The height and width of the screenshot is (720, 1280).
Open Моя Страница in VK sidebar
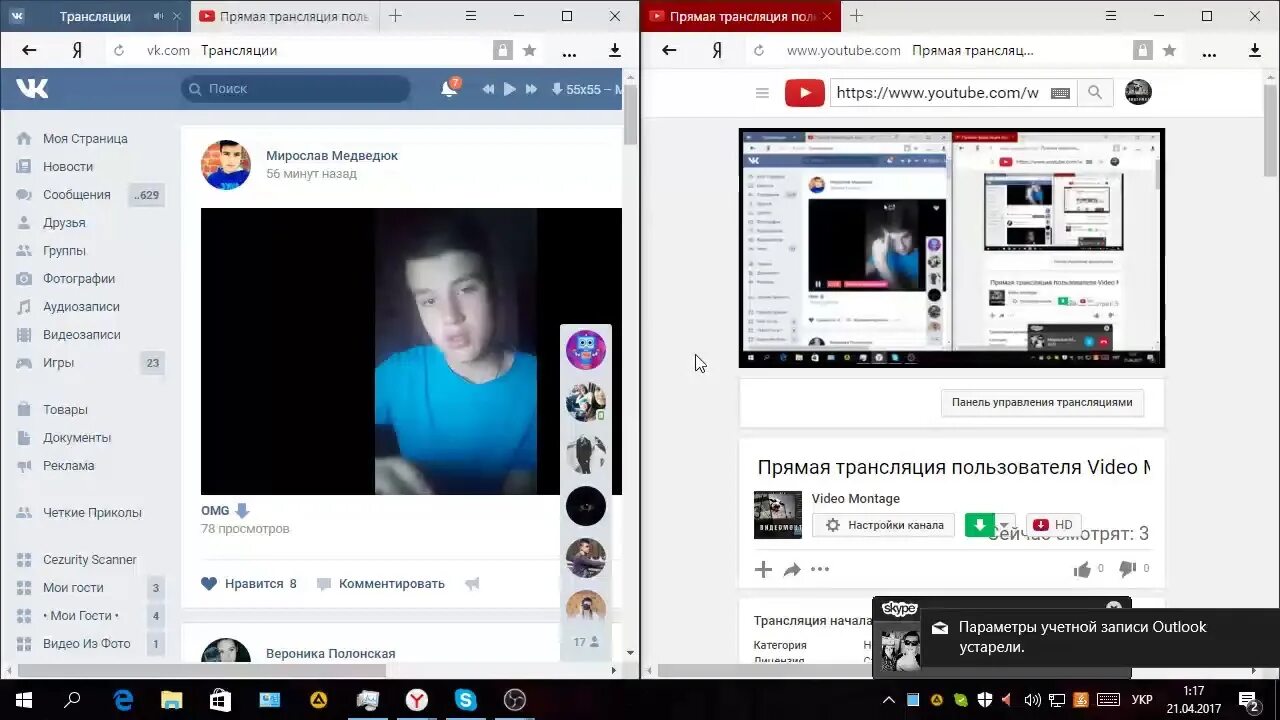(x=85, y=139)
